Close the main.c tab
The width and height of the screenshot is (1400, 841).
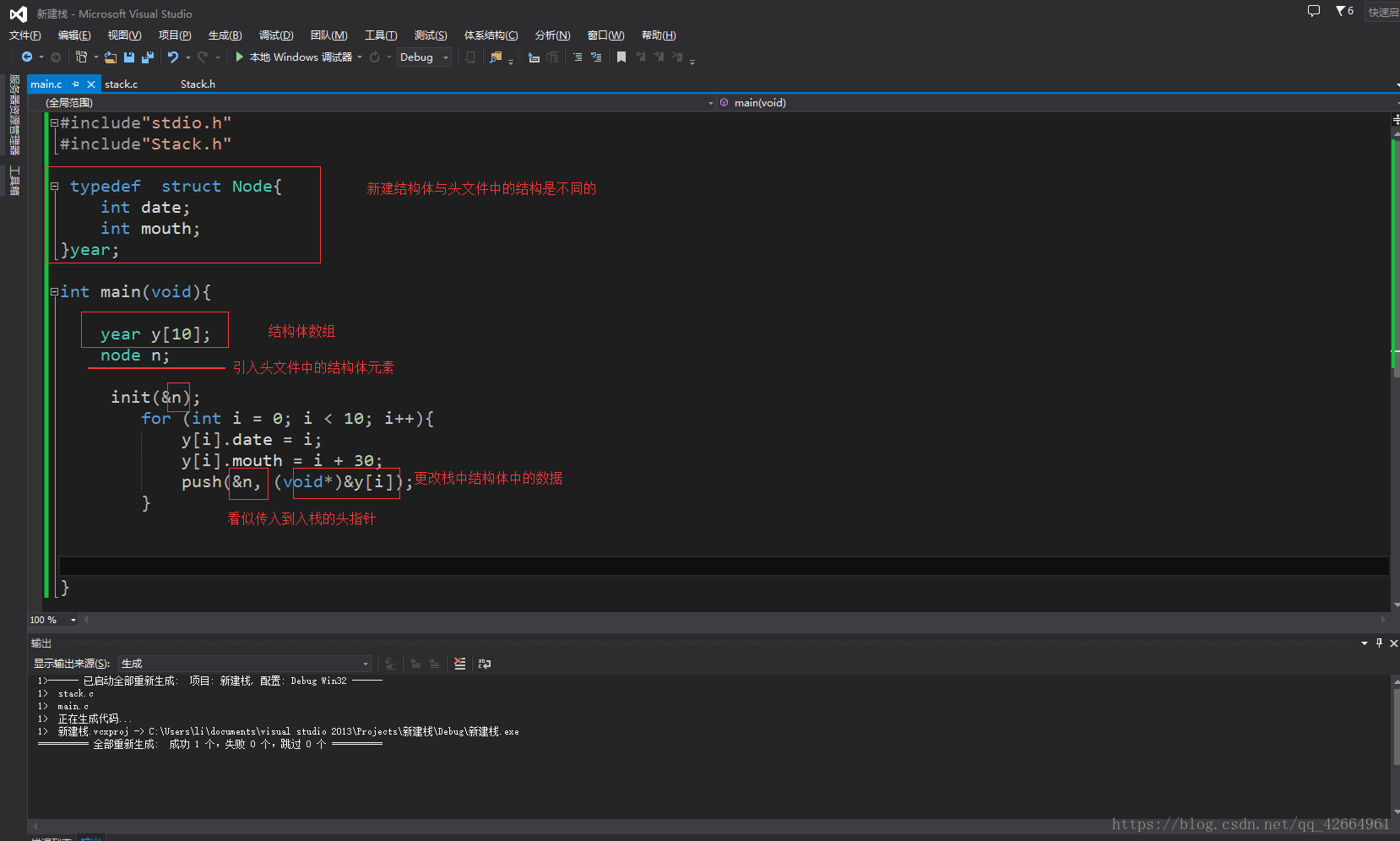pyautogui.click(x=91, y=84)
